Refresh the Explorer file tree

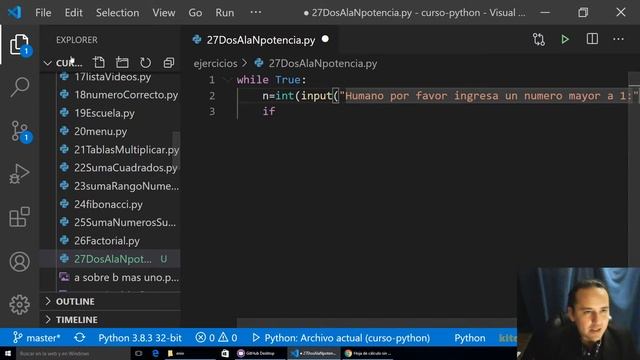pos(145,63)
